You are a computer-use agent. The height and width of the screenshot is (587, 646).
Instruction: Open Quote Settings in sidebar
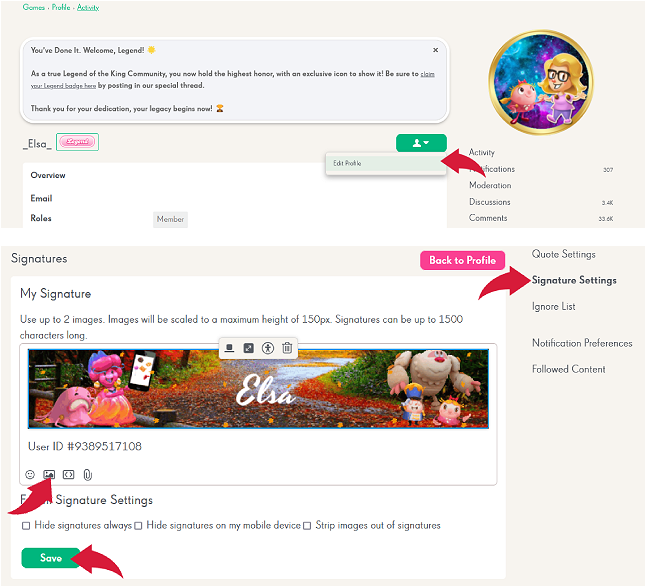coord(564,254)
